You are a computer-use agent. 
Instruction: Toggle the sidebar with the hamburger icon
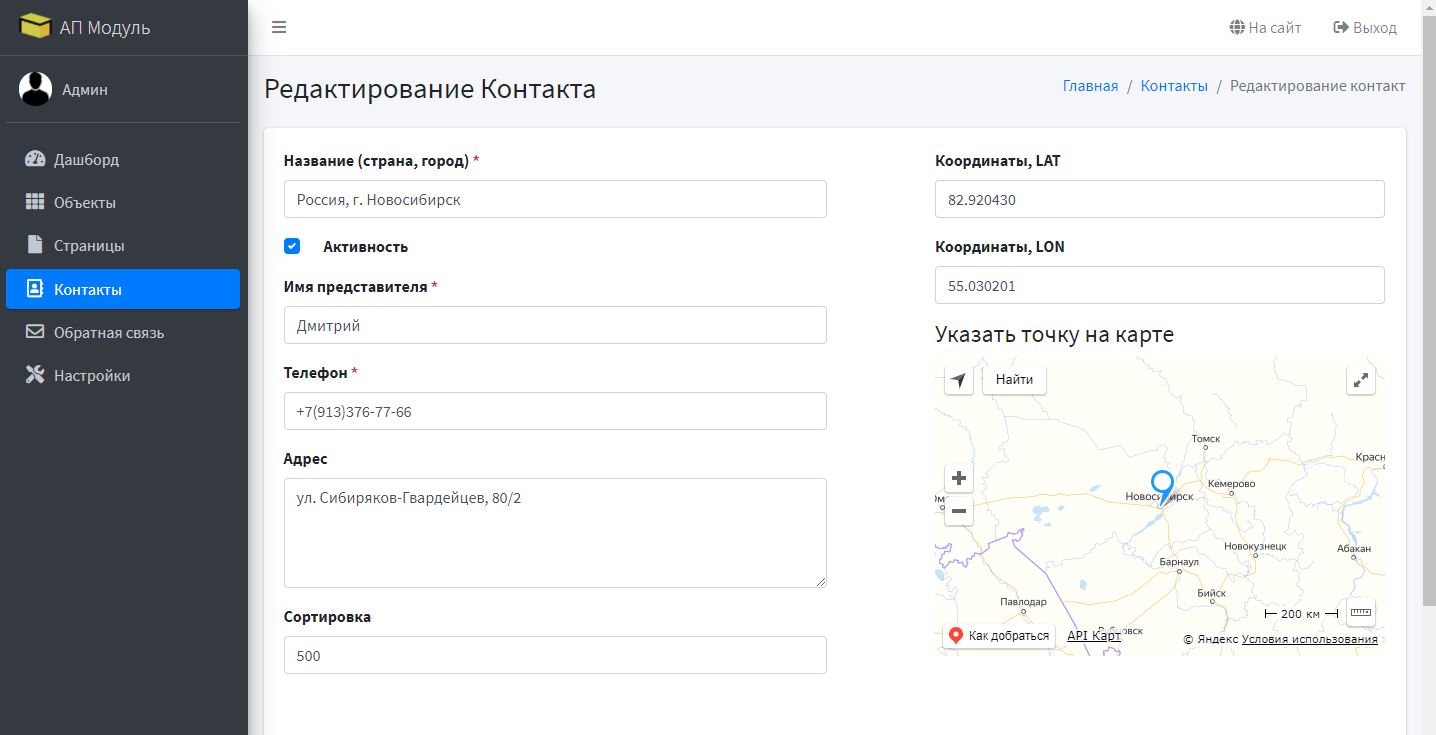[x=279, y=27]
